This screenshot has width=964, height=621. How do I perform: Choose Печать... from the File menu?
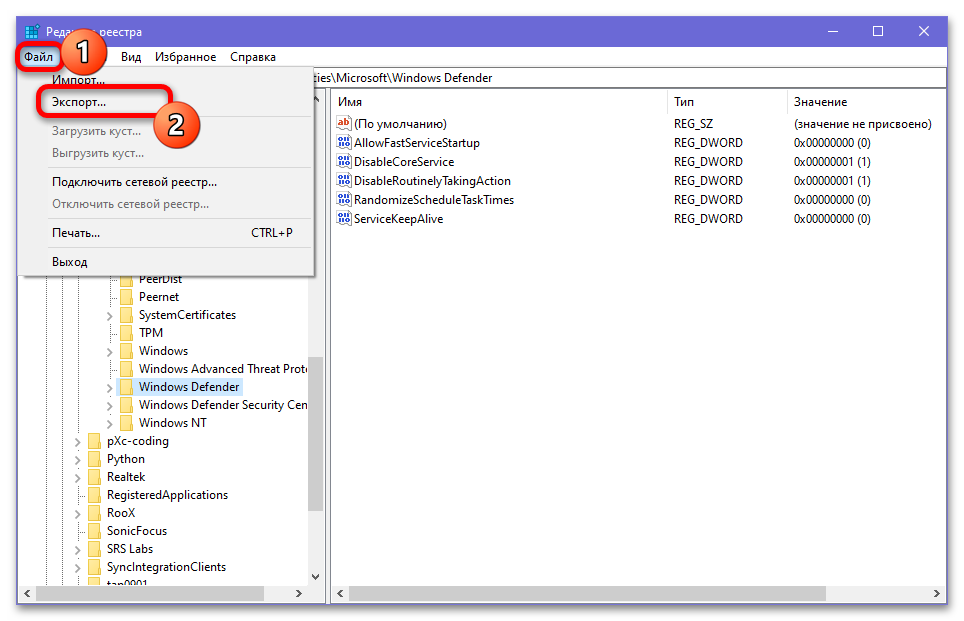pos(165,233)
